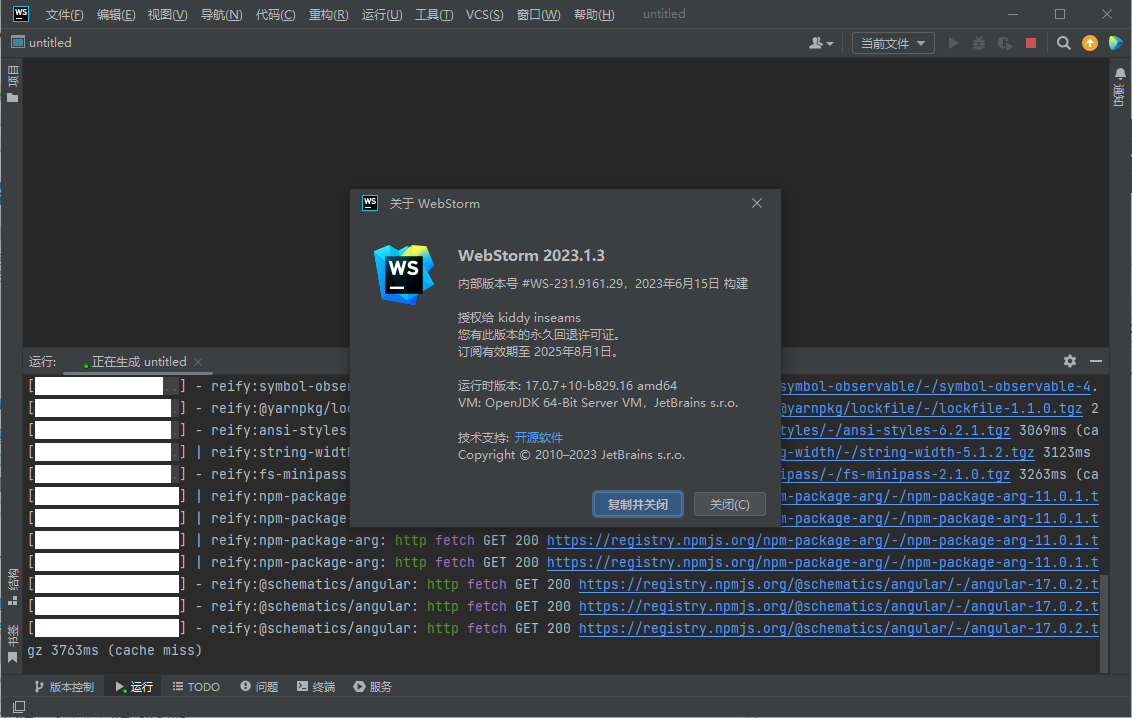Open the 窗口(W) menu
Screen dimensions: 1132x718
(539, 14)
